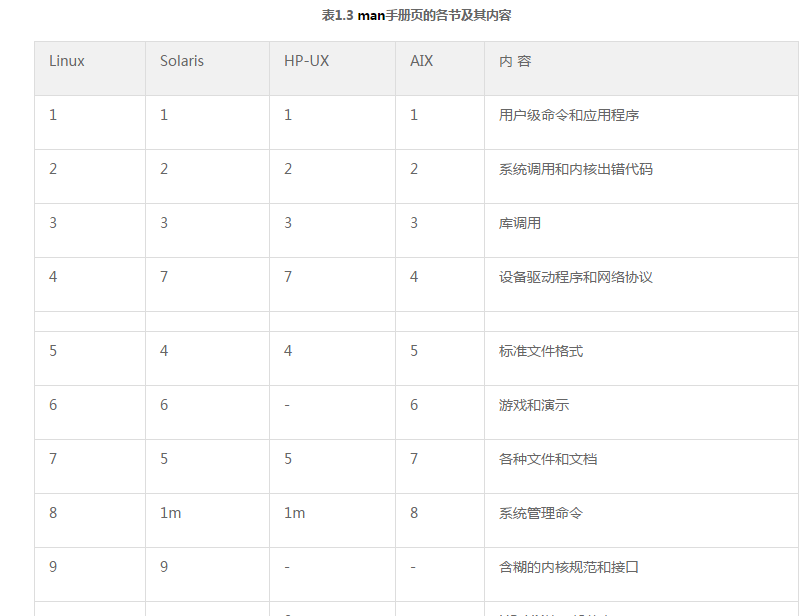The image size is (809, 616).
Task: Select AIX value 7 in 各种文件和文档 row
Action: point(414,459)
